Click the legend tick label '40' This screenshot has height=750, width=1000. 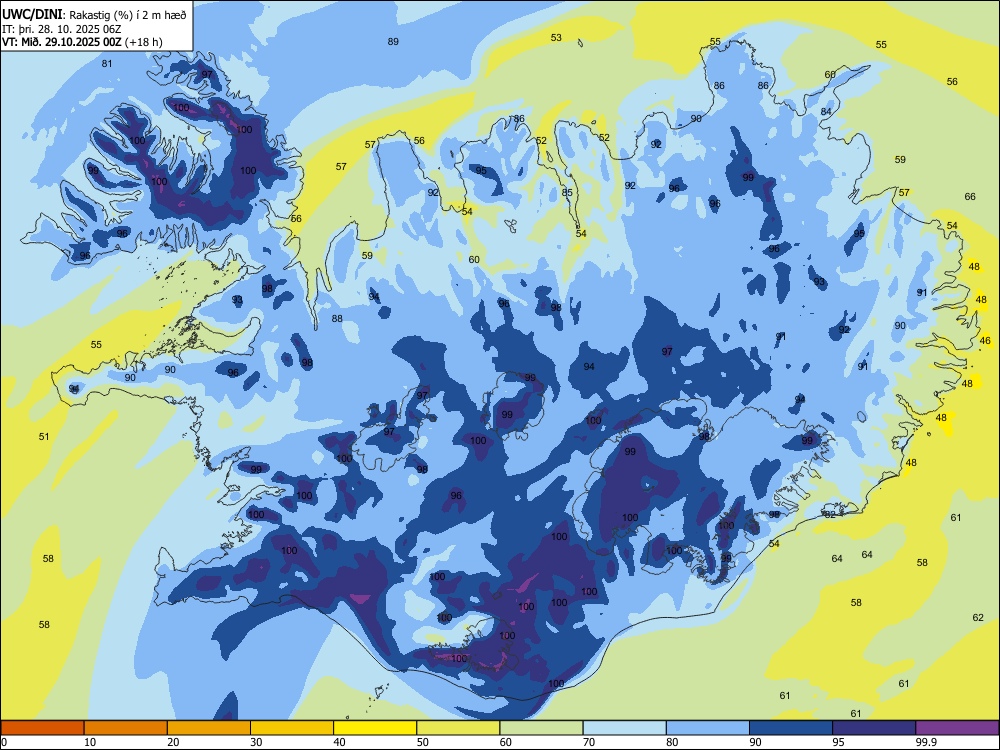point(339,742)
